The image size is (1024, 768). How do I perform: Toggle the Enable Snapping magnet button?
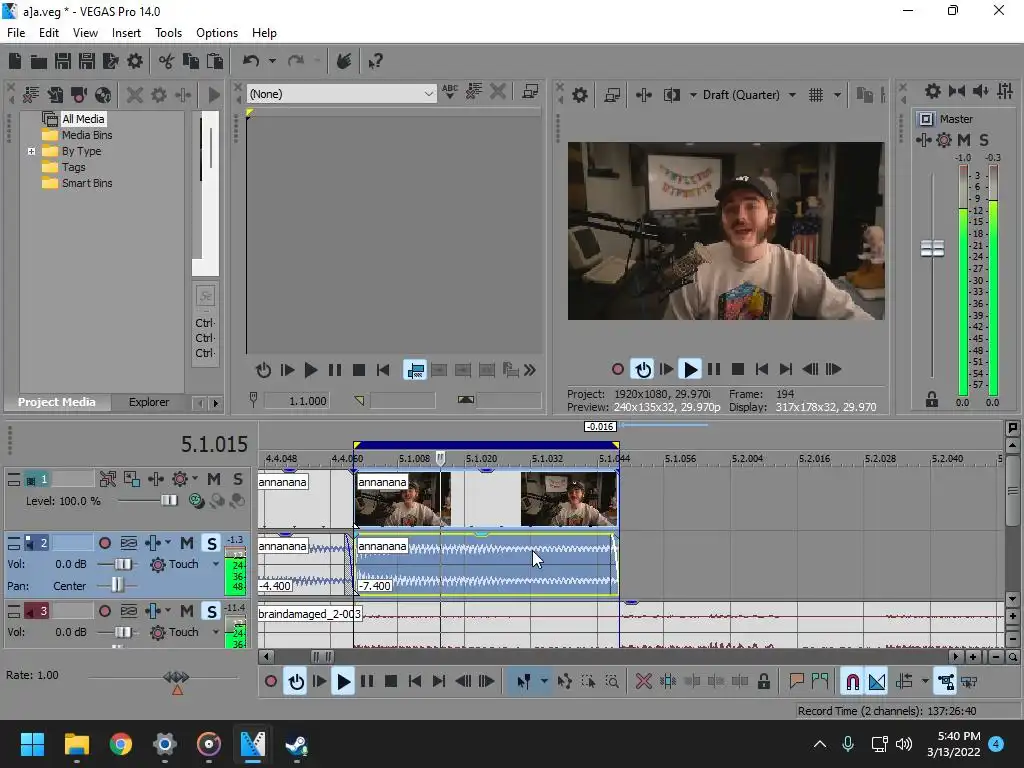852,682
